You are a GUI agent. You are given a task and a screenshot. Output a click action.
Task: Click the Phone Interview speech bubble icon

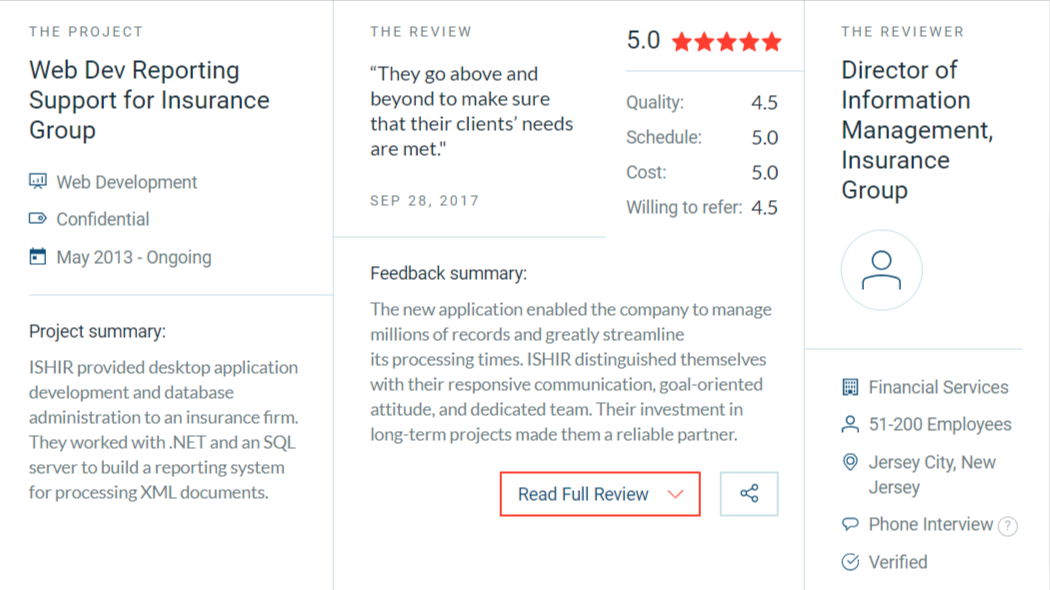(x=850, y=524)
